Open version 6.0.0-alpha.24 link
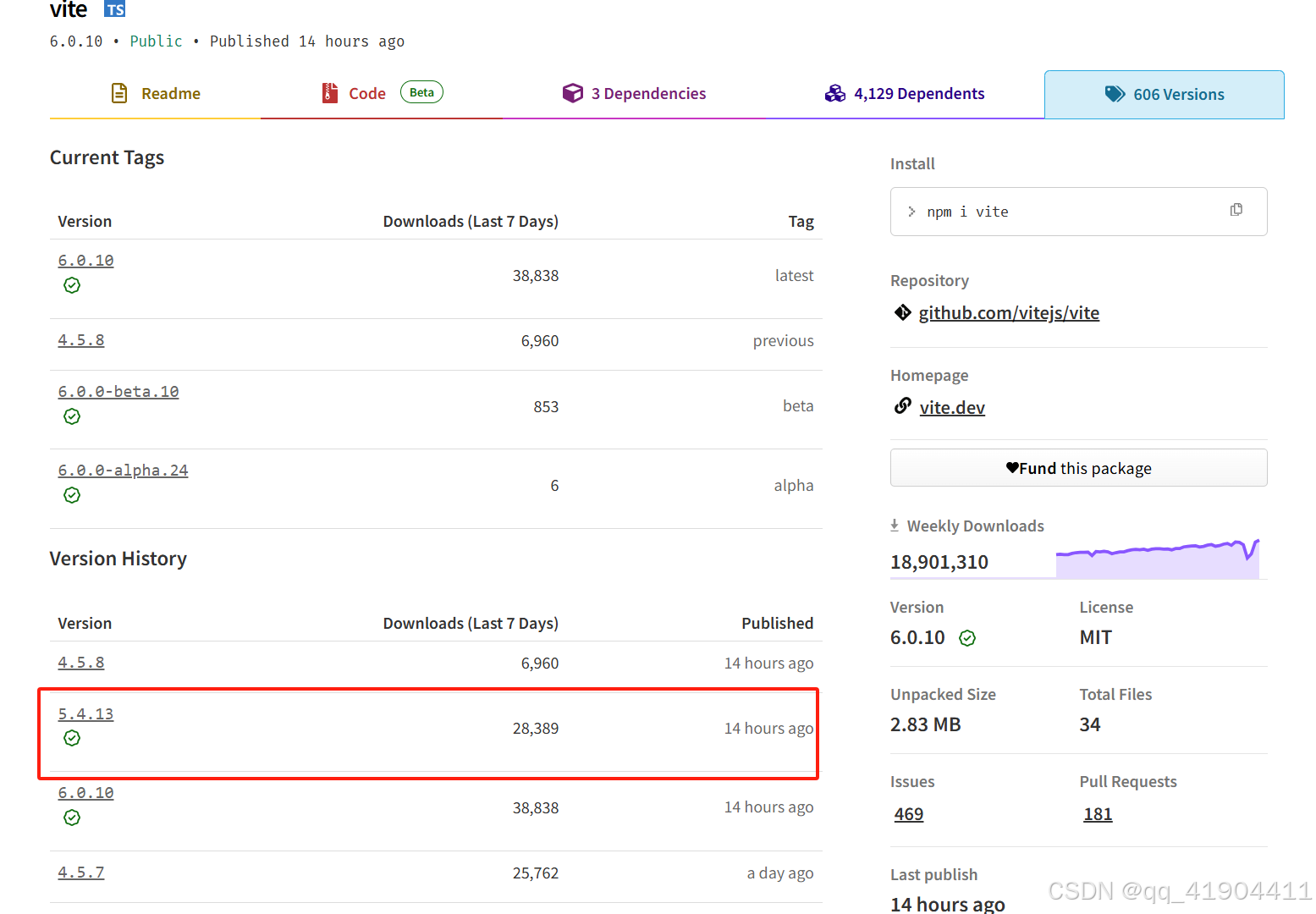1316x914 pixels. (x=123, y=471)
